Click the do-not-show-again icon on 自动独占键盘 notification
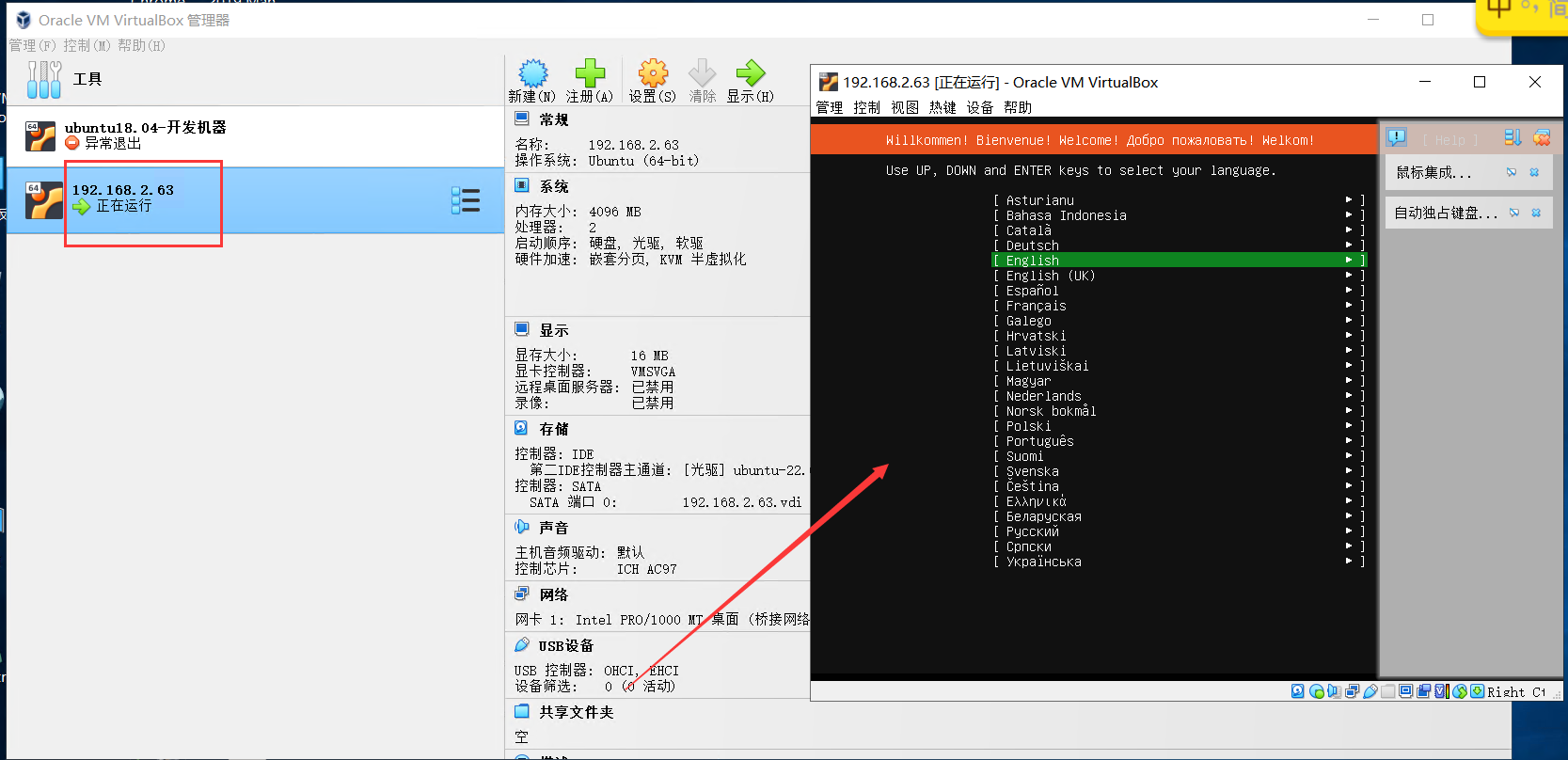 click(x=1514, y=213)
